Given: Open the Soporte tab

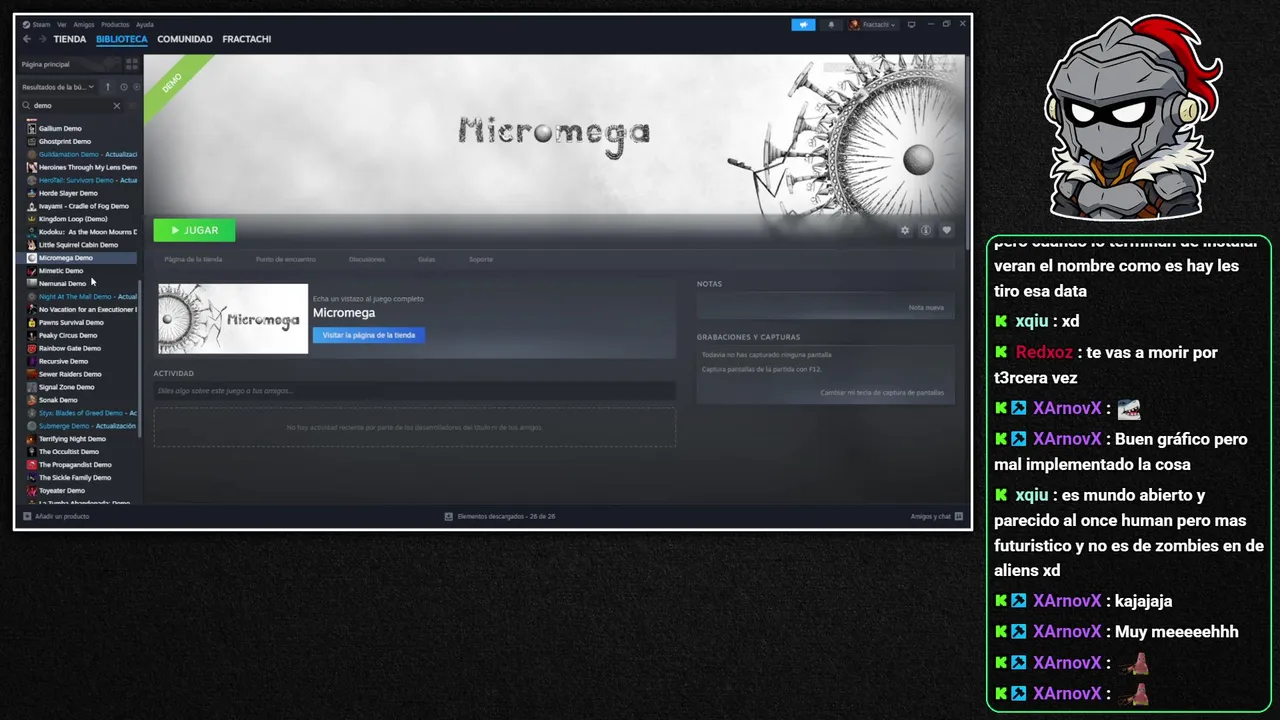Looking at the screenshot, I should [481, 259].
